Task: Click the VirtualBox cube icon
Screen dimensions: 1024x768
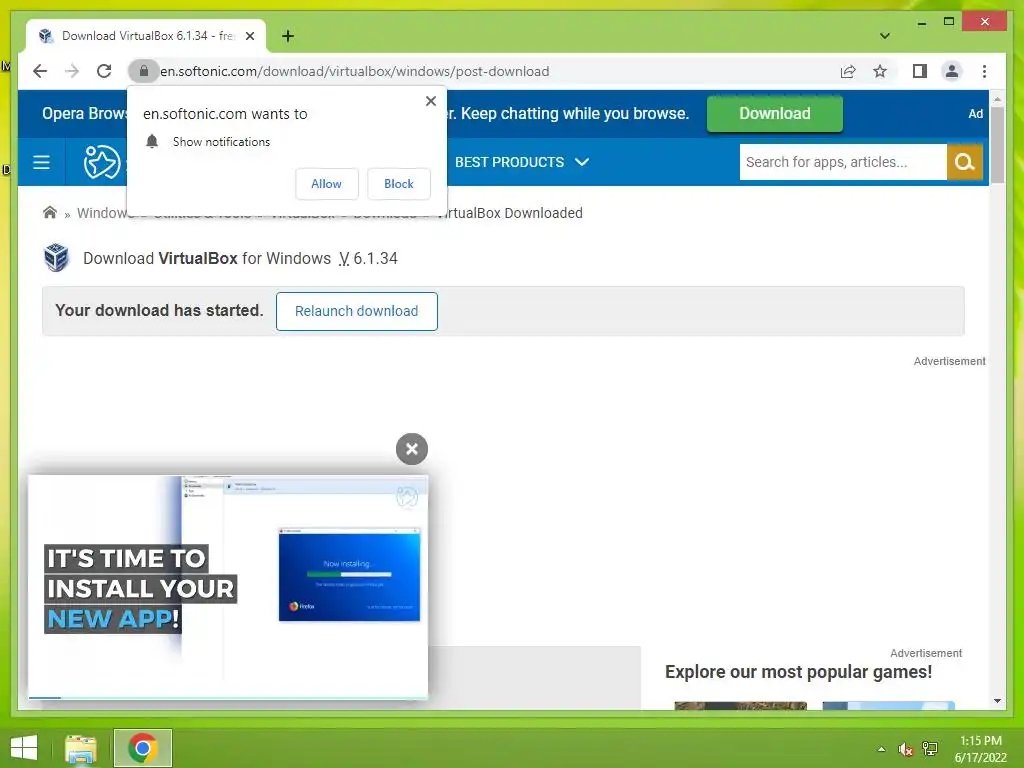Action: 56,257
